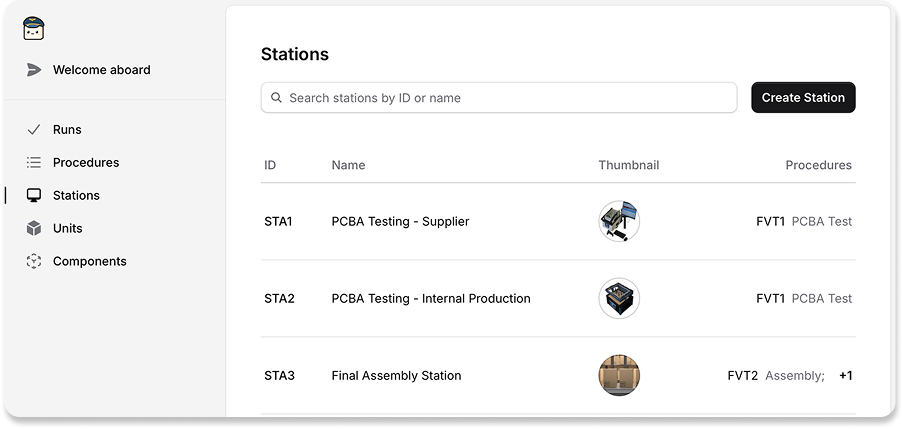Go to Runs in the sidebar

coord(67,130)
